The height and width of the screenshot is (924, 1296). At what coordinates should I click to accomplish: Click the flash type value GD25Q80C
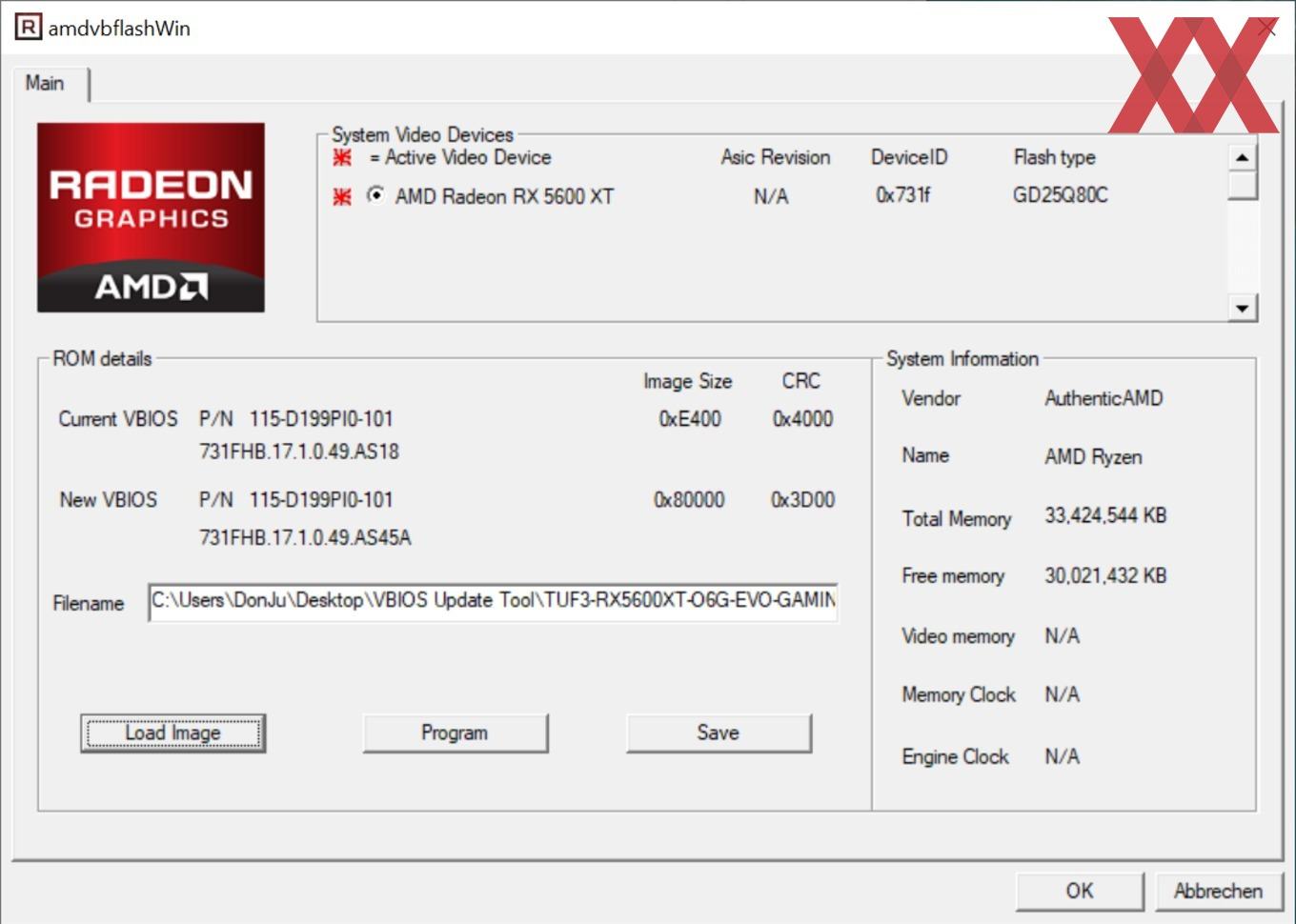(x=1061, y=195)
